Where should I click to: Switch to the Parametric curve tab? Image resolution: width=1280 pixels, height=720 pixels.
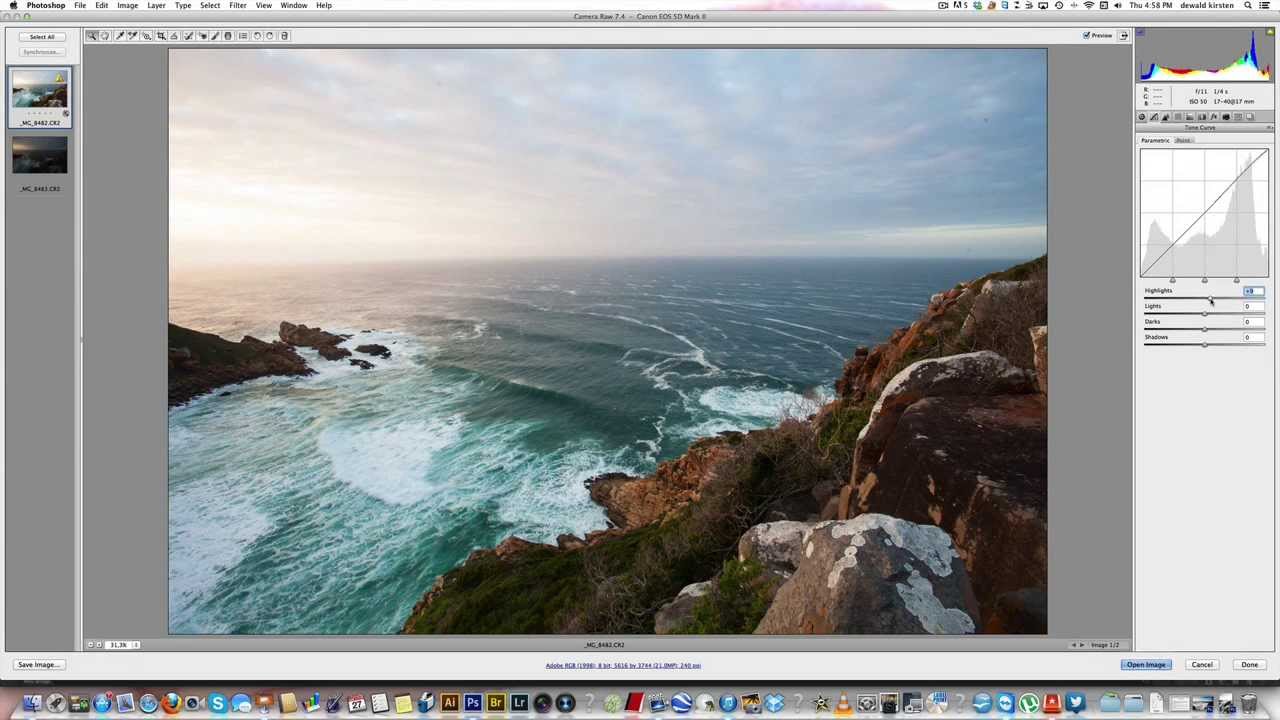coord(1155,140)
